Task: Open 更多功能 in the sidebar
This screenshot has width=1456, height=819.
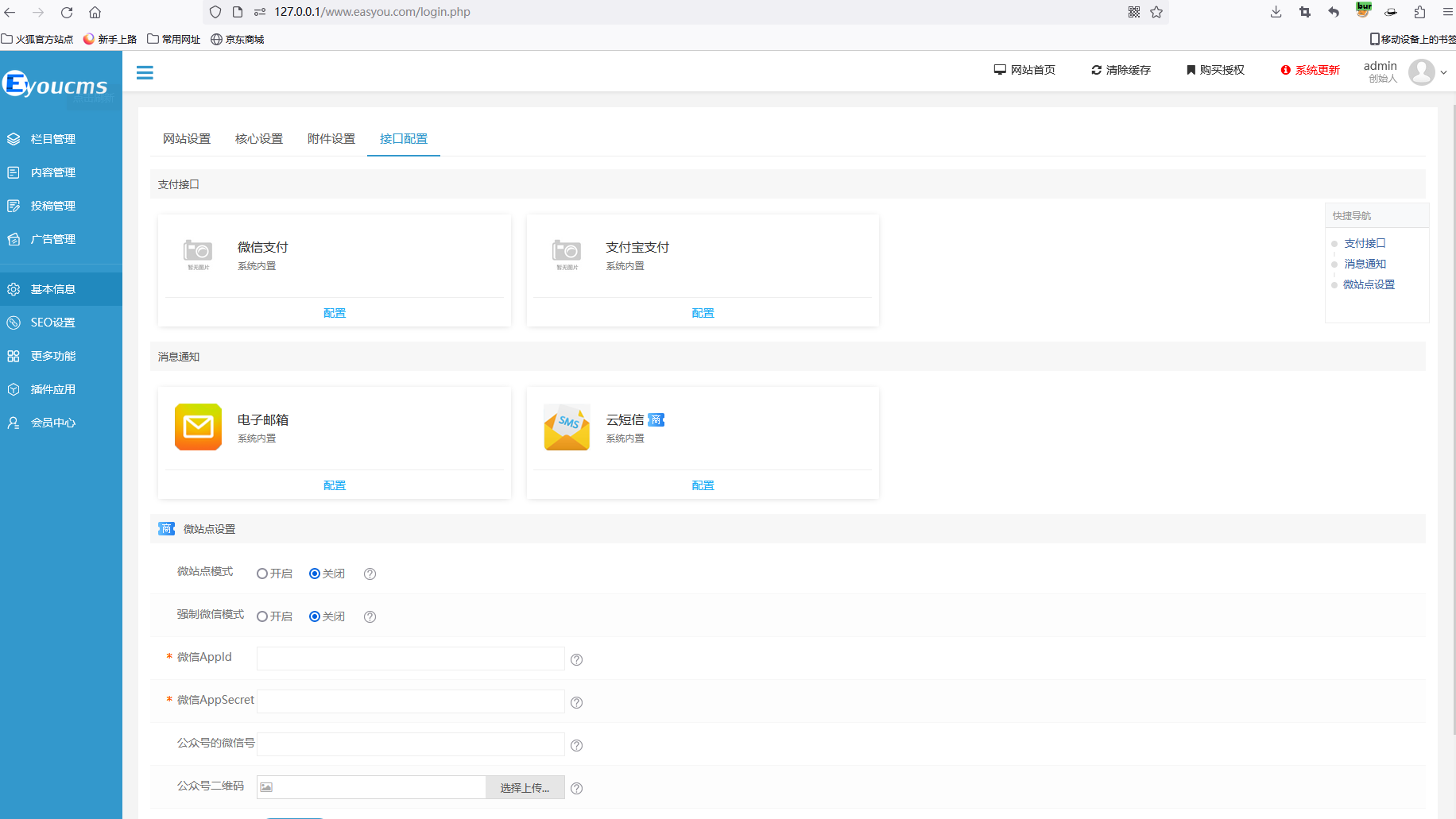Action: click(x=61, y=356)
